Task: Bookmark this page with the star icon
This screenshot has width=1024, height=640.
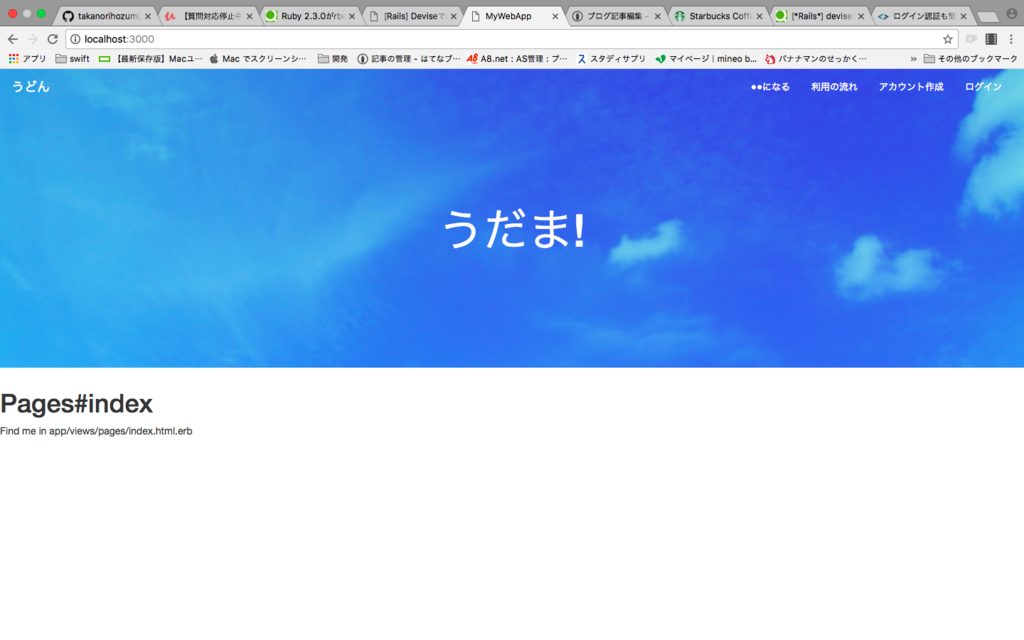Action: coord(948,39)
